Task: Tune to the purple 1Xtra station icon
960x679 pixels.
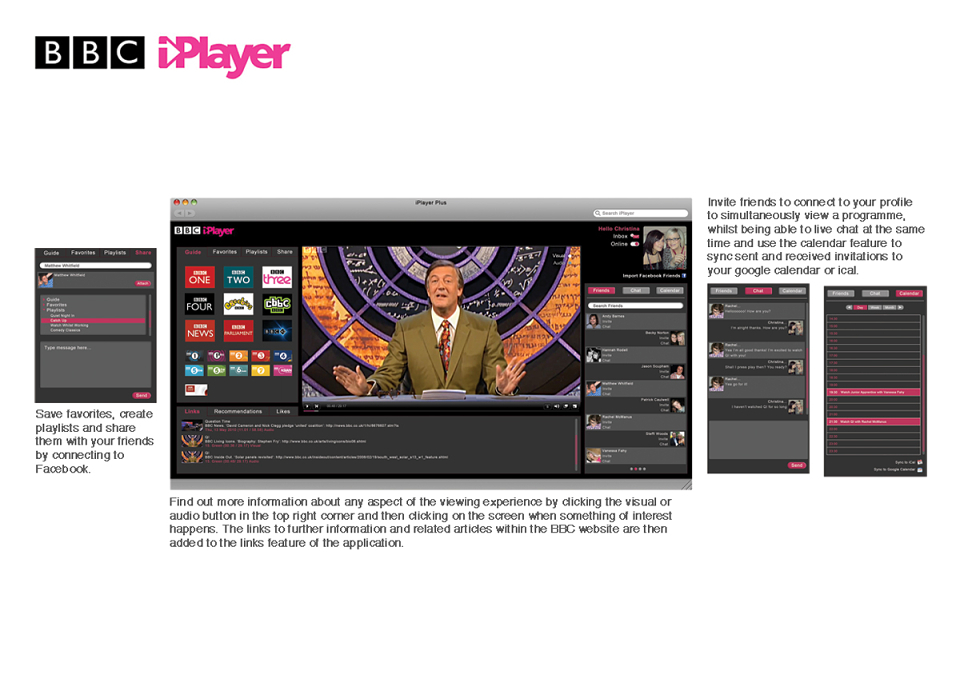Action: (216, 356)
